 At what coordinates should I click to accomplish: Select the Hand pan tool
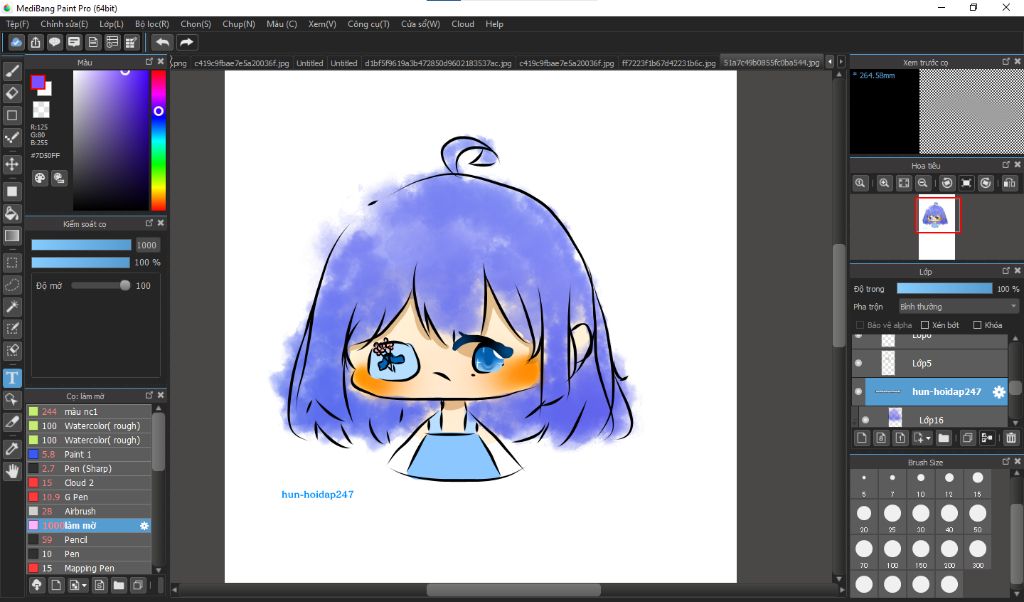(x=12, y=471)
